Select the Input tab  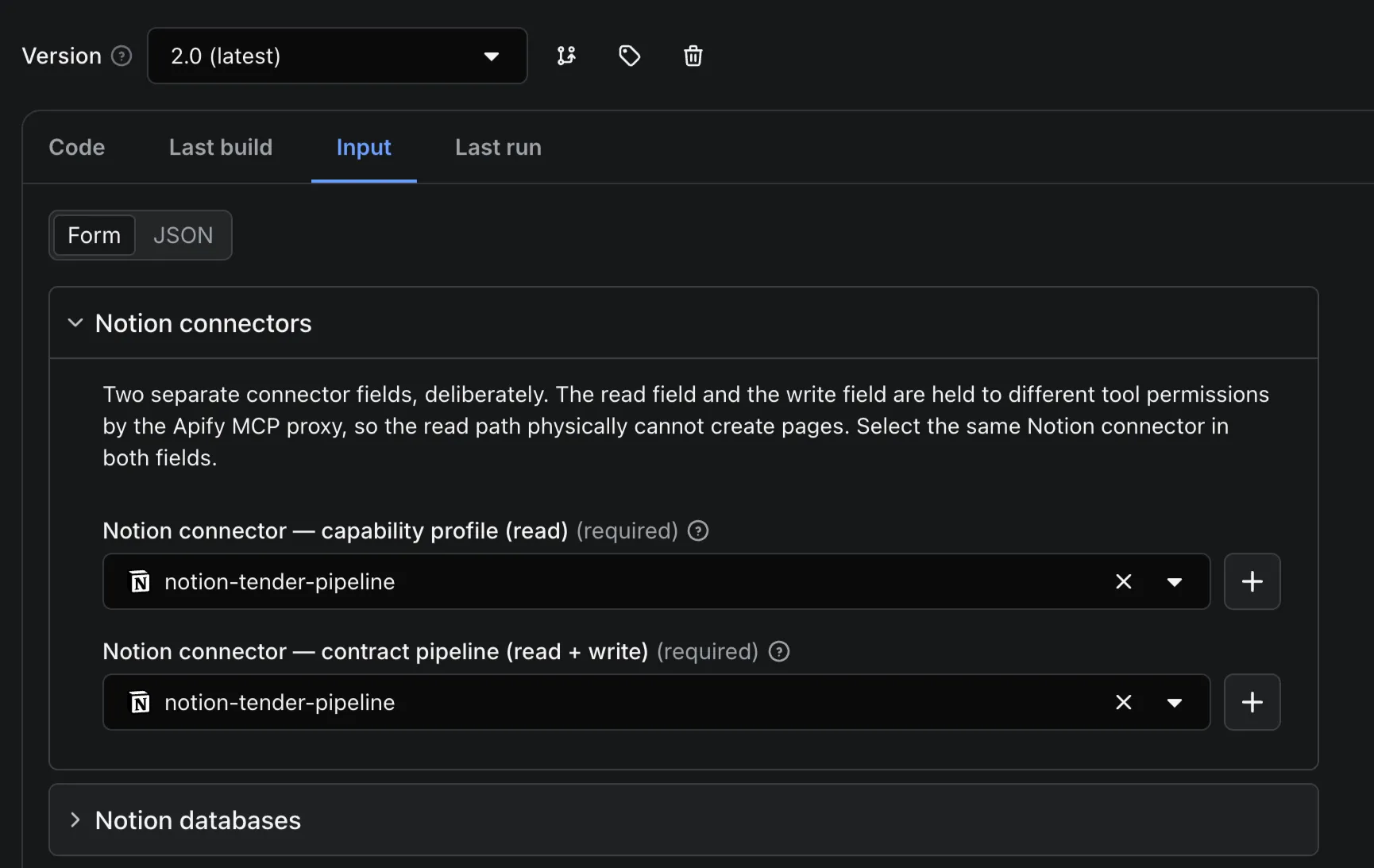[364, 147]
